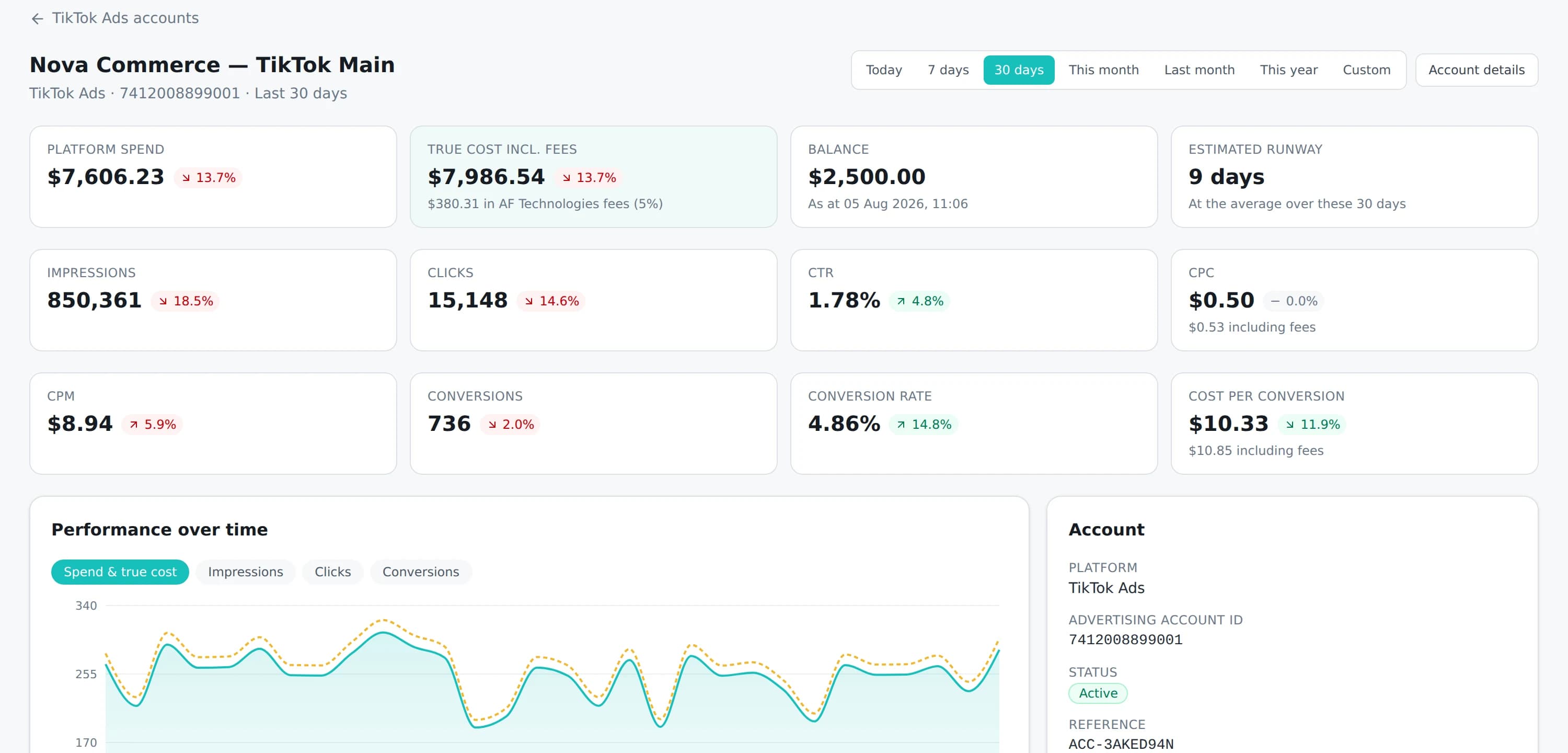Click the 1.78% CTR value
This screenshot has height=753, width=1568.
pyautogui.click(x=844, y=300)
